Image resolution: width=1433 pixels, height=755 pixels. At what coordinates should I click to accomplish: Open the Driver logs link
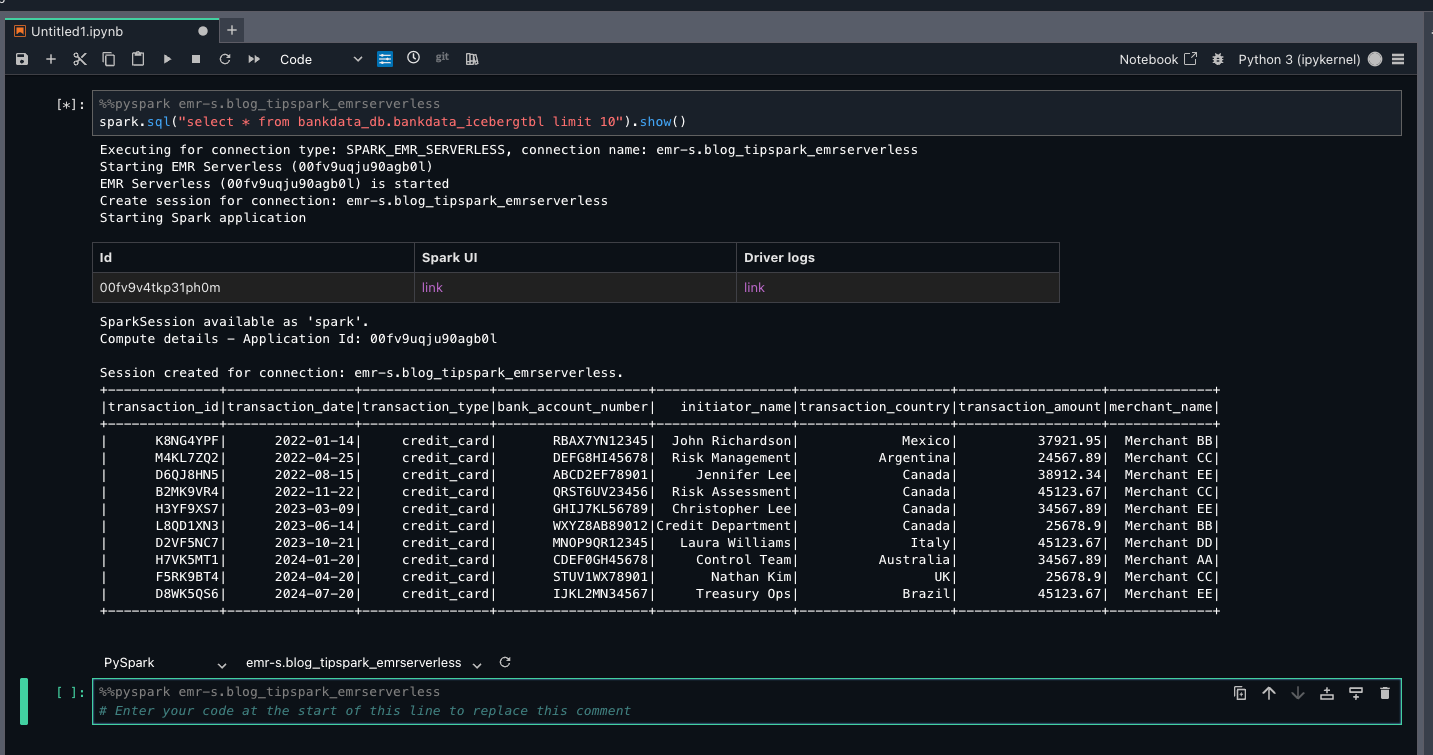pos(754,288)
